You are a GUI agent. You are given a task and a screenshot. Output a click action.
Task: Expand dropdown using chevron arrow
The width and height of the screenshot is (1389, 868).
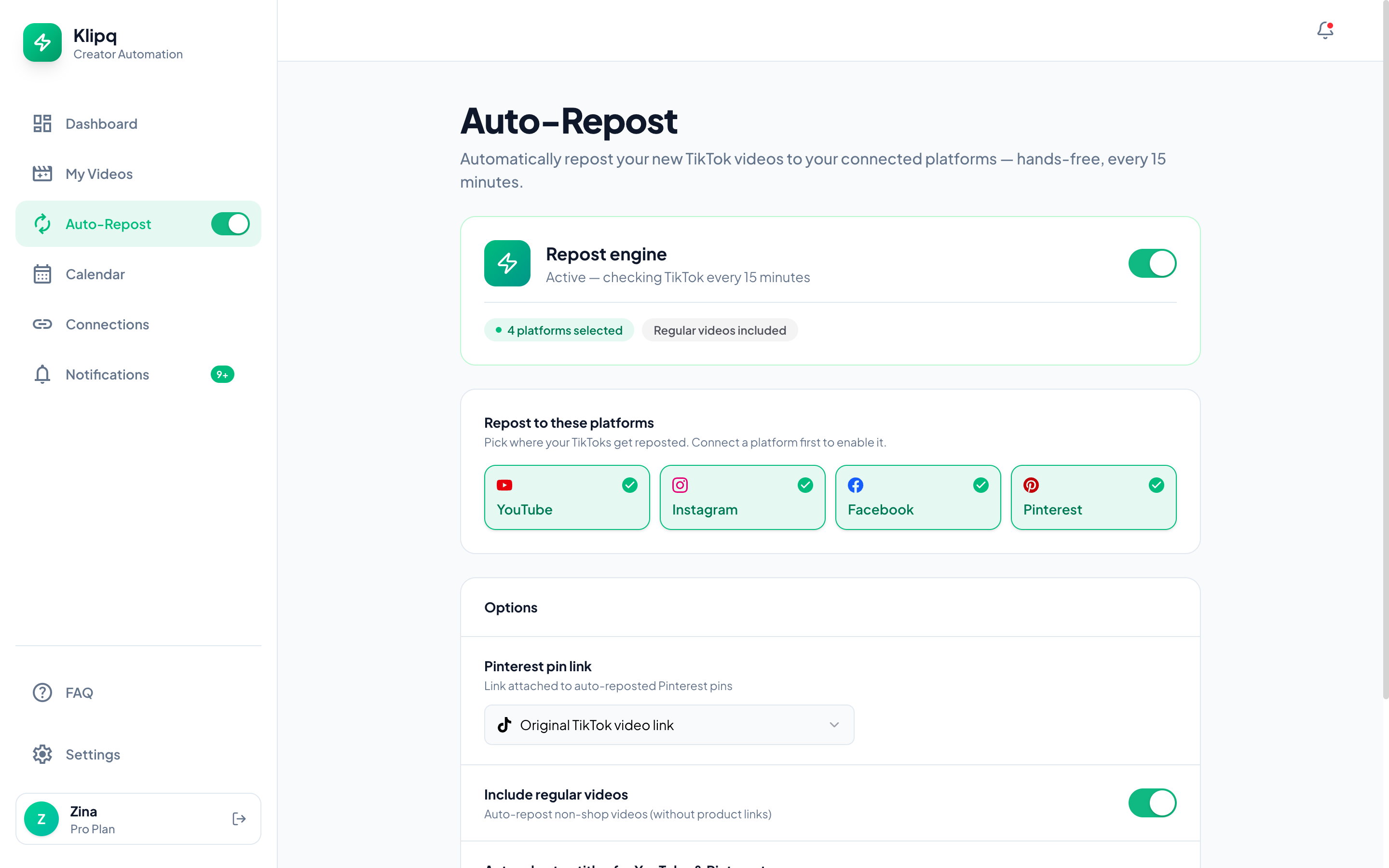[834, 724]
